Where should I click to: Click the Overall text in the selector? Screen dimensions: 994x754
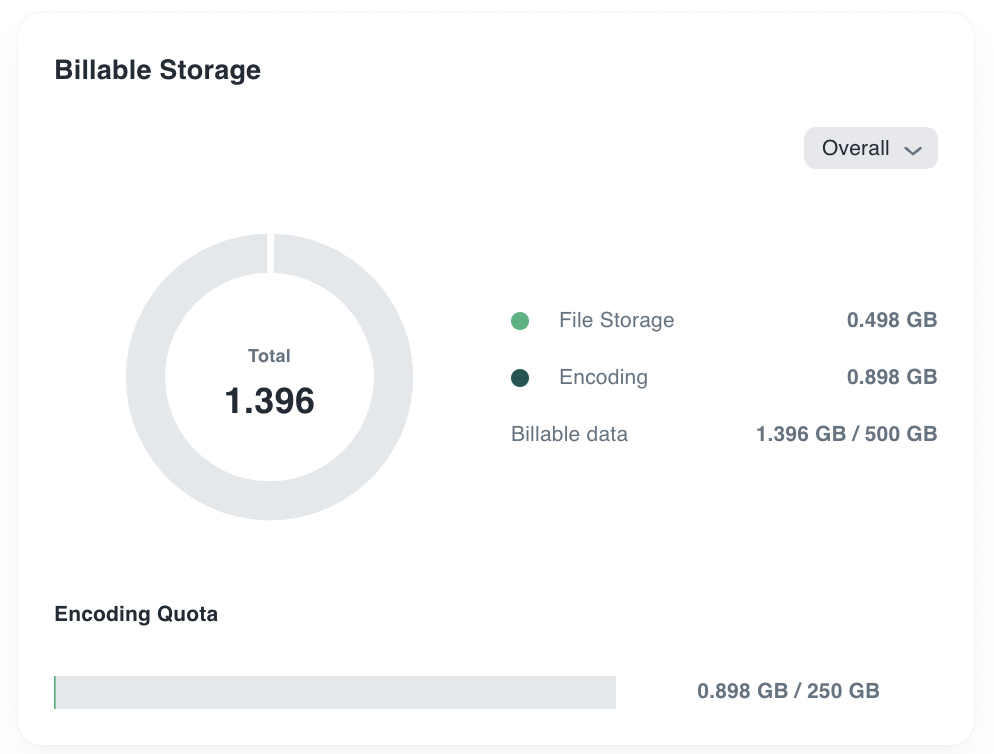click(x=855, y=148)
